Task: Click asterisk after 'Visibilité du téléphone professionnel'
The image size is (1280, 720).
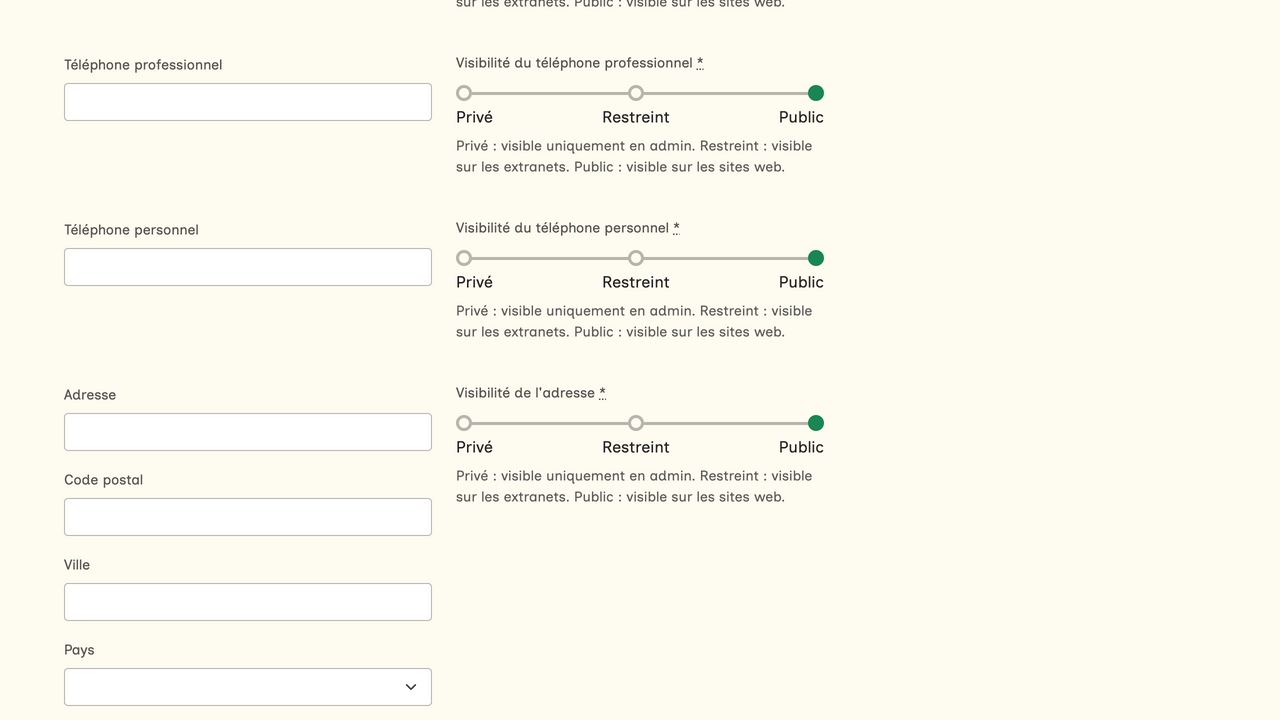Action: pyautogui.click(x=700, y=63)
